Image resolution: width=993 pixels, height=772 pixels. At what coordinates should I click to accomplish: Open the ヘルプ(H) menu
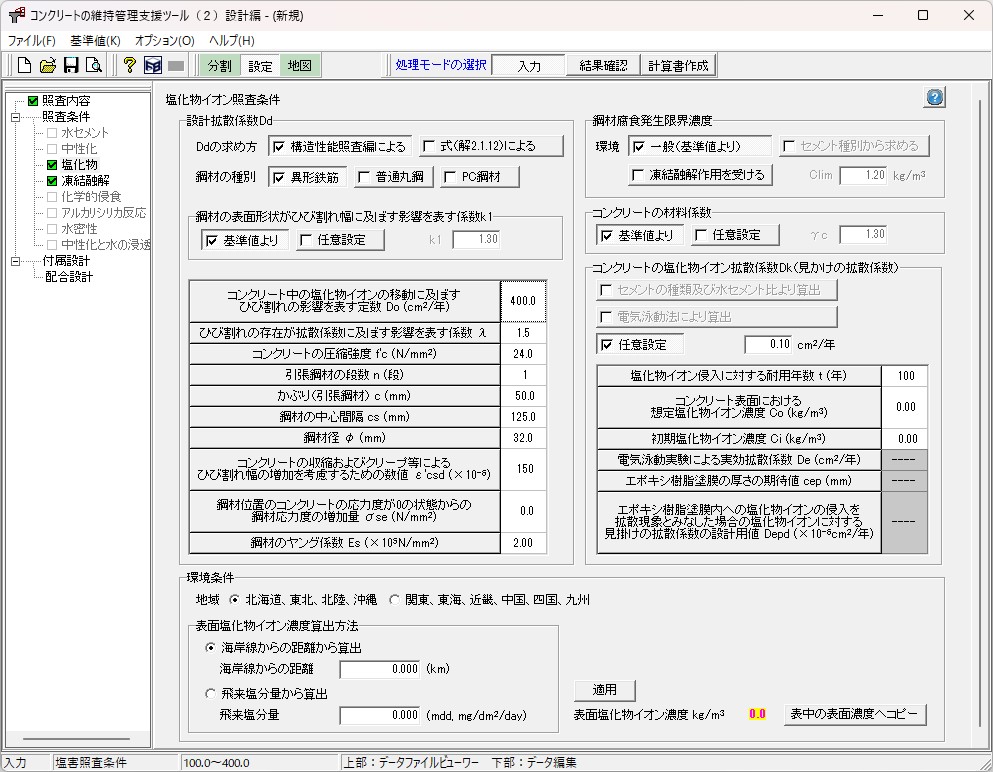tap(232, 41)
